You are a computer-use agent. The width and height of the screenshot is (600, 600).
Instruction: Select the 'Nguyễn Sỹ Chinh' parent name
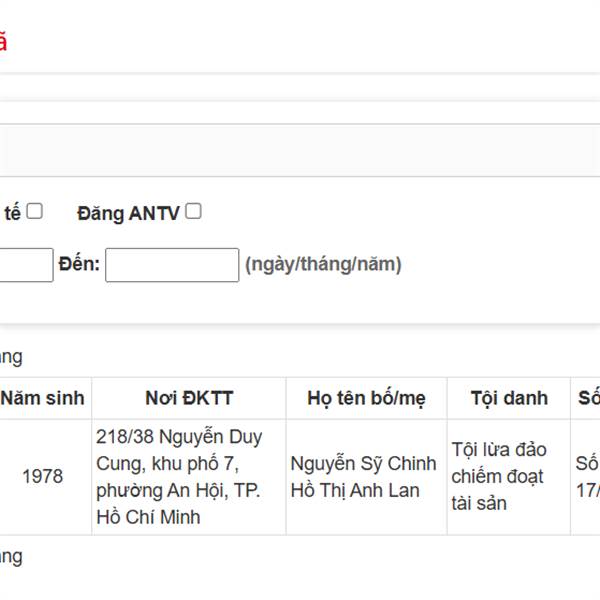(364, 463)
